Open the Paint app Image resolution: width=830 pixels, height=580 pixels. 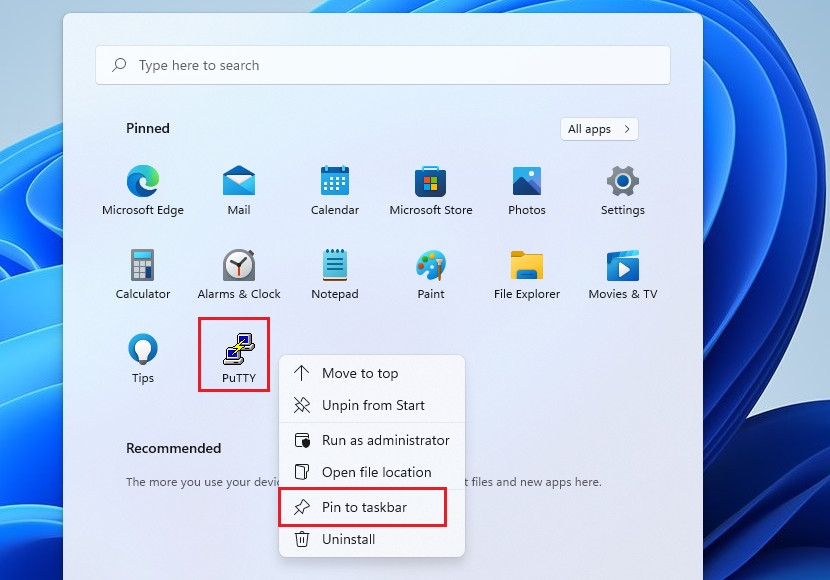tap(430, 274)
